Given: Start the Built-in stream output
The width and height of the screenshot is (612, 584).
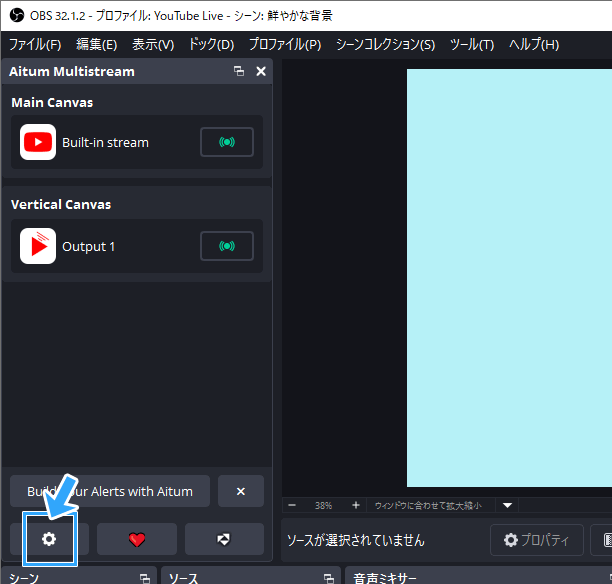Looking at the screenshot, I should 227,142.
